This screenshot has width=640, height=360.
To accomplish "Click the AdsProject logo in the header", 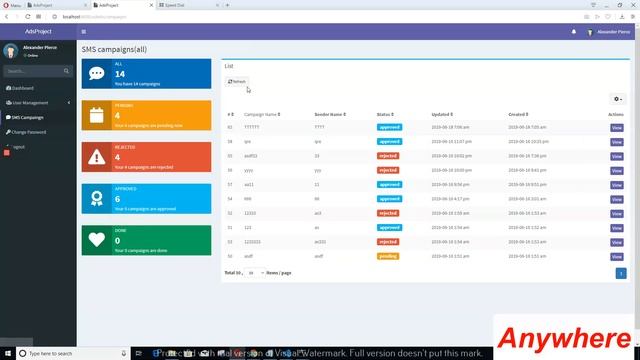I will pyautogui.click(x=38, y=31).
